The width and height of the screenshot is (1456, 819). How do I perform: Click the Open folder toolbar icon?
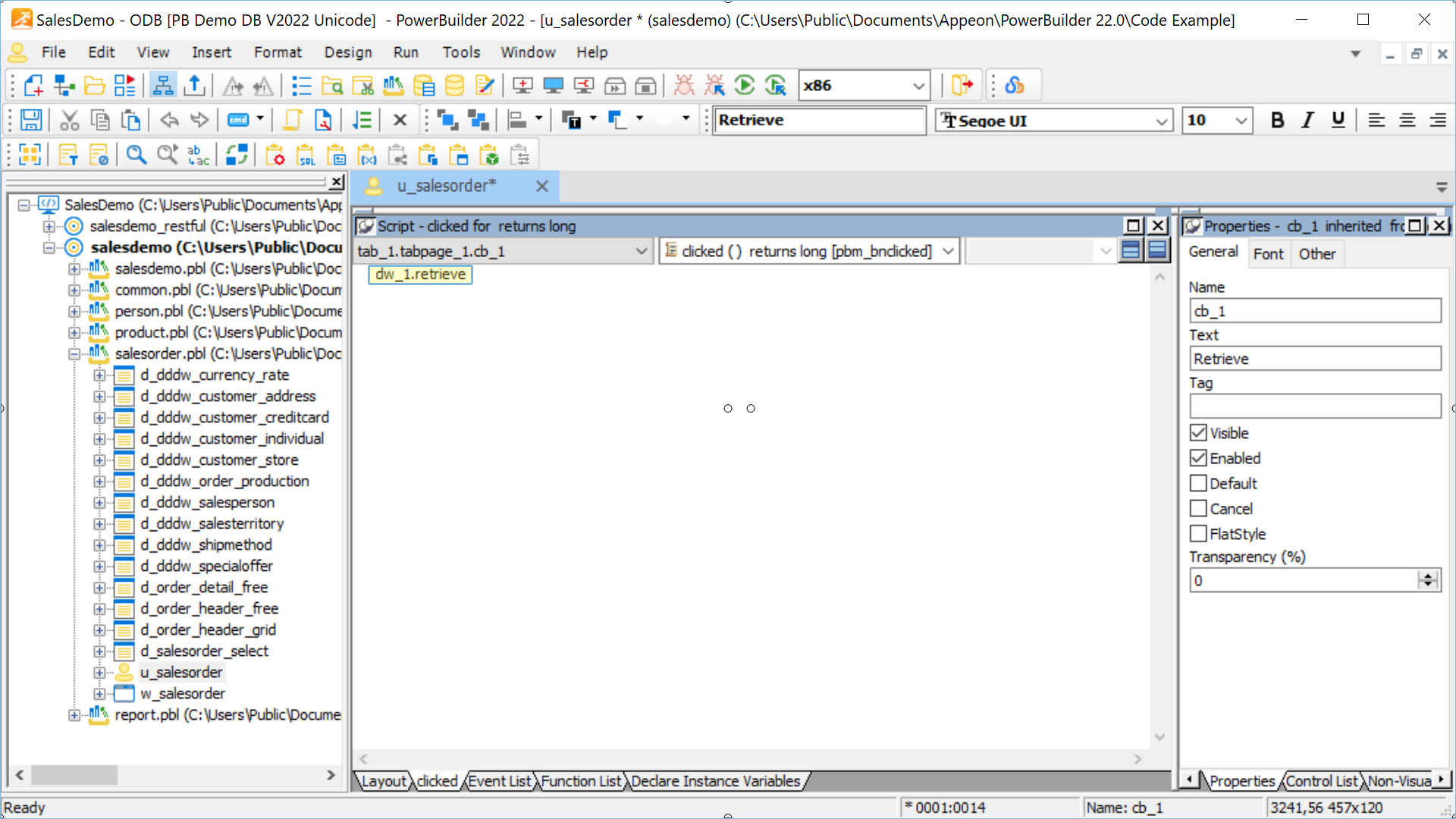point(95,86)
